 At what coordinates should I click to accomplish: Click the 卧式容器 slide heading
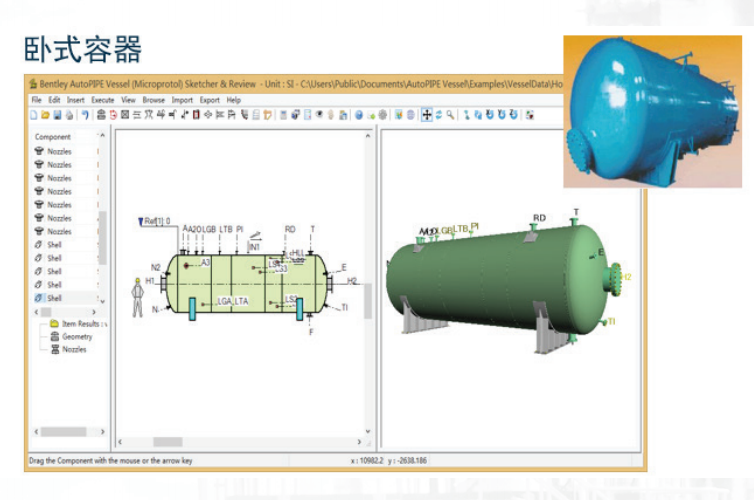[83, 49]
